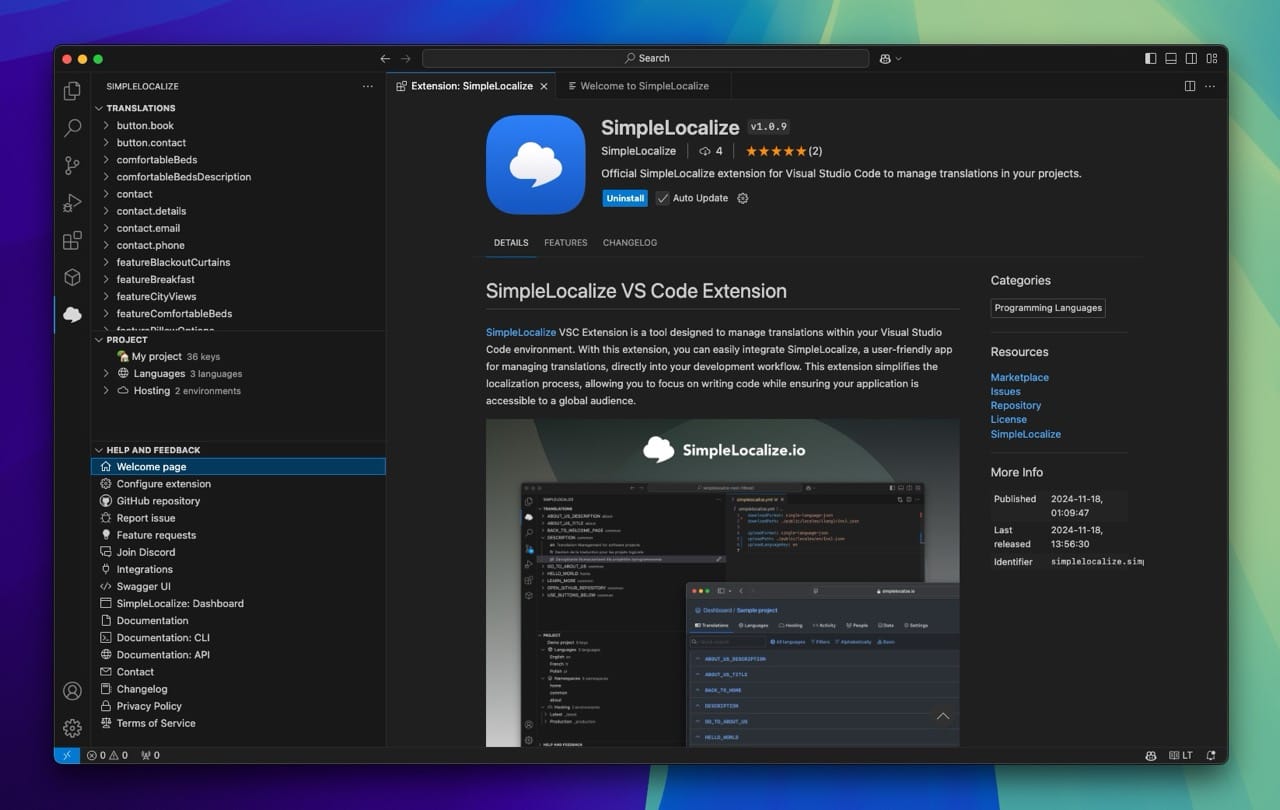Toggle the primary sidebar layout icon
The height and width of the screenshot is (810, 1280).
[x=1151, y=58]
